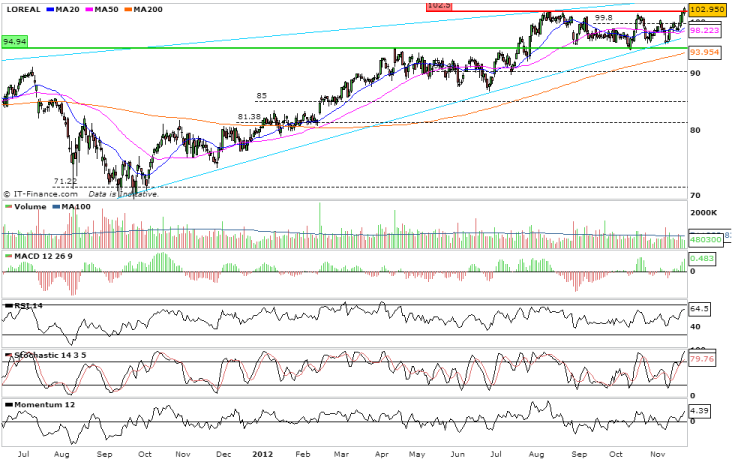Click the 79.76 Stochastic value tag
Image resolution: width=732 pixels, height=459 pixels.
click(x=702, y=360)
